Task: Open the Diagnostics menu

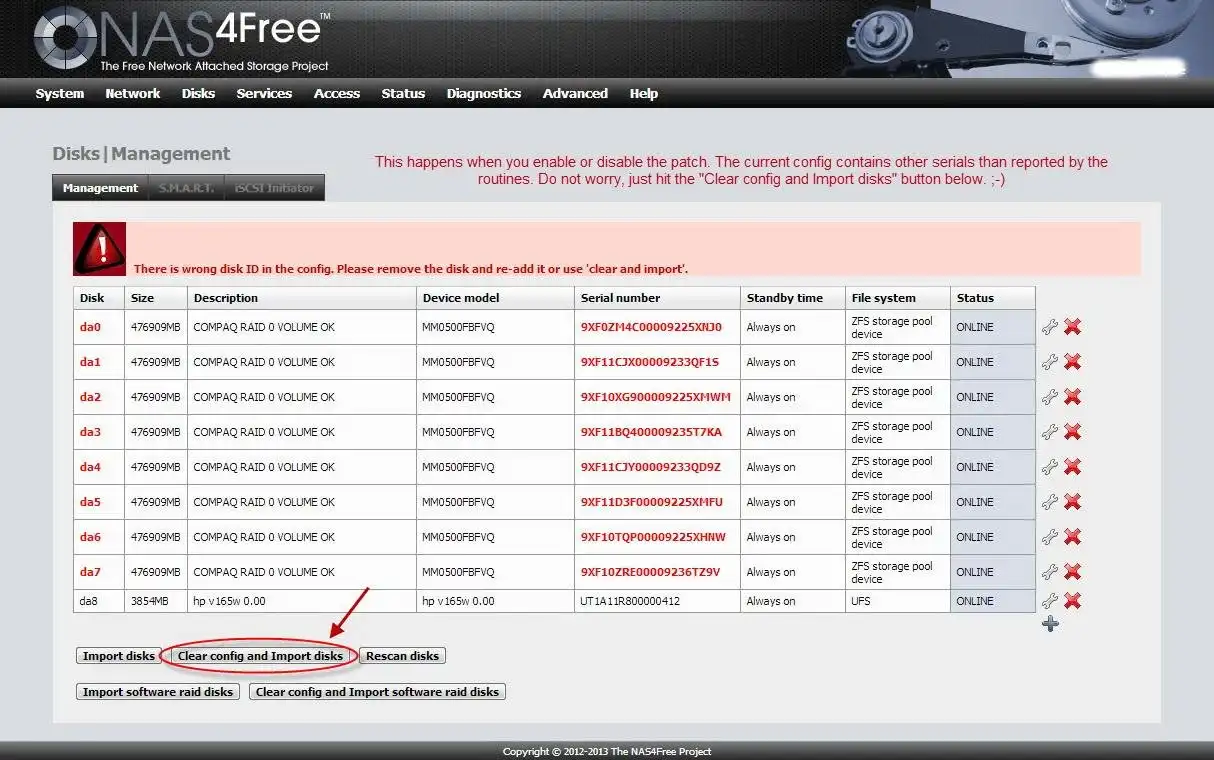Action: coord(484,93)
